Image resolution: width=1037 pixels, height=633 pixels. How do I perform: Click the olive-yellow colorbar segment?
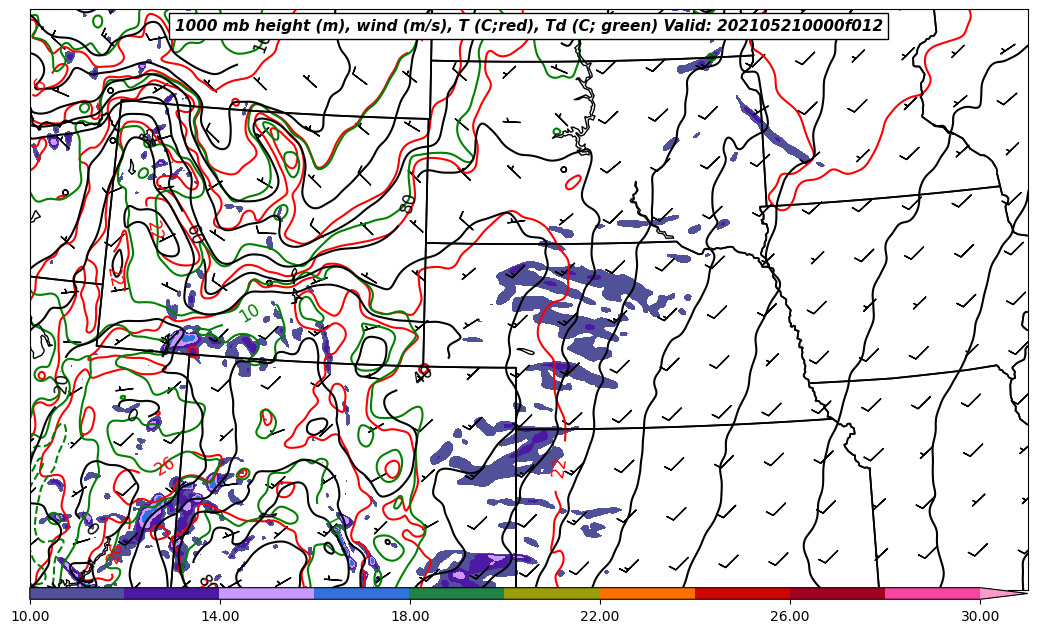552,593
